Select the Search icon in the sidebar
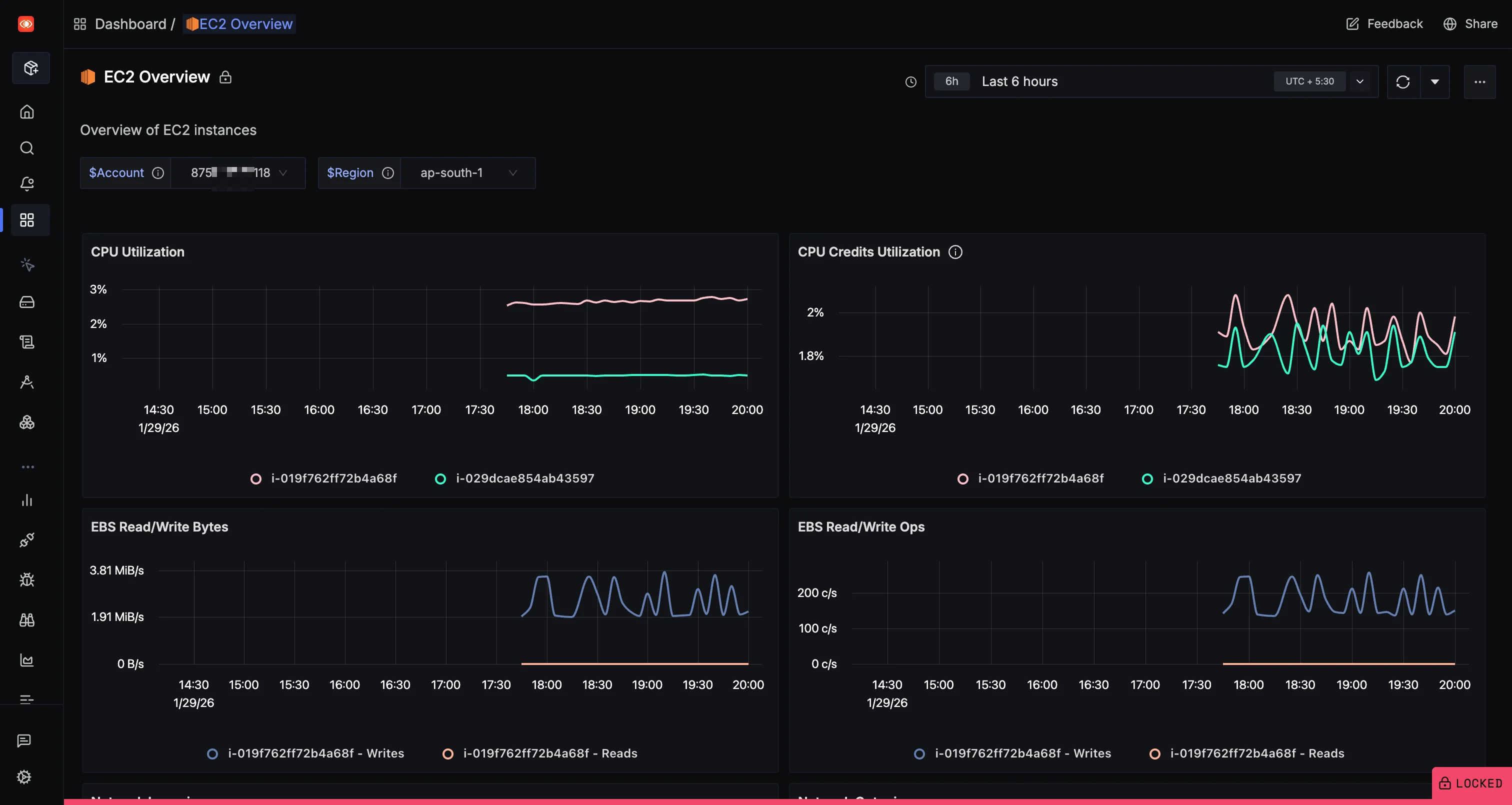 tap(27, 148)
